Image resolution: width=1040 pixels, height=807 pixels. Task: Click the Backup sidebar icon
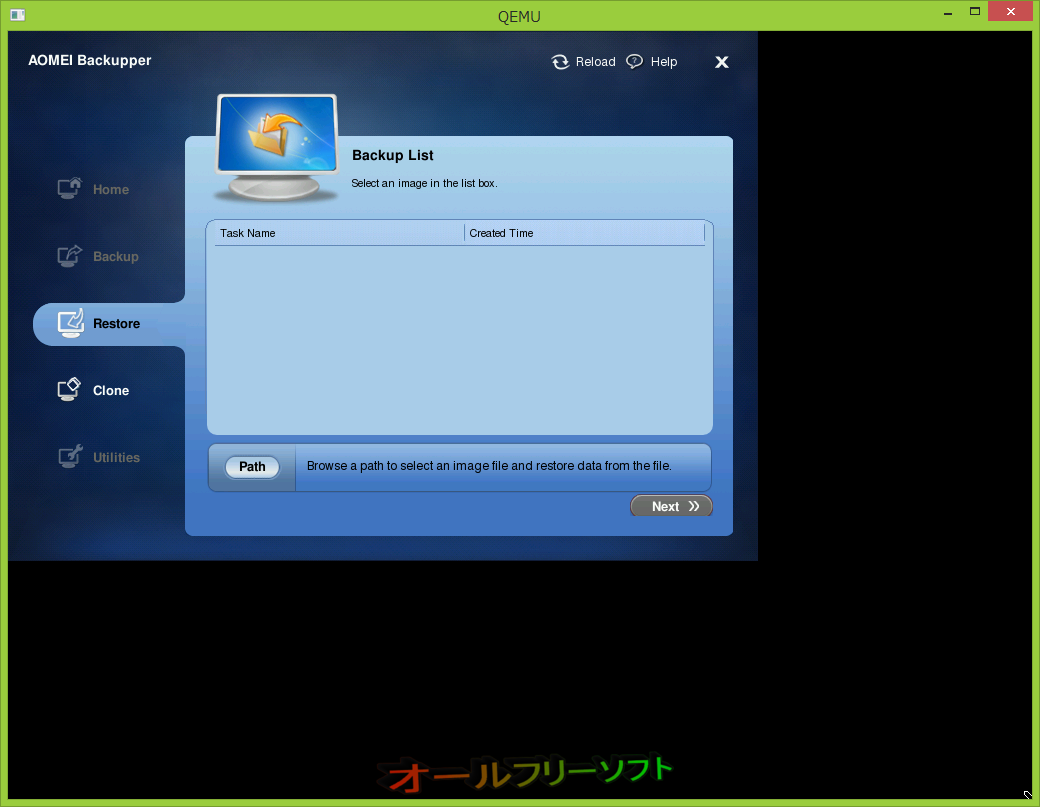pyautogui.click(x=70, y=255)
